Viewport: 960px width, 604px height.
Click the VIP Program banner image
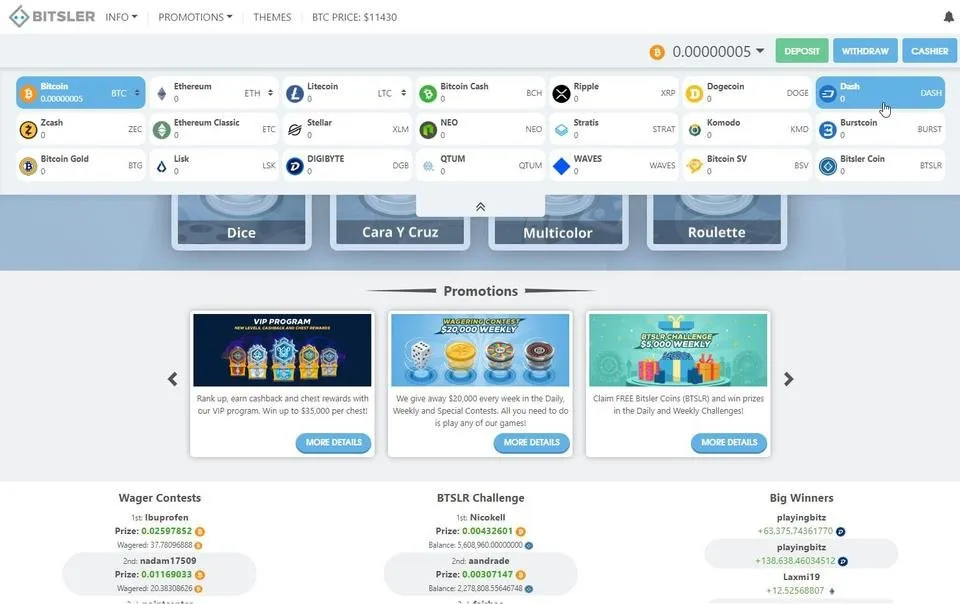coord(282,350)
